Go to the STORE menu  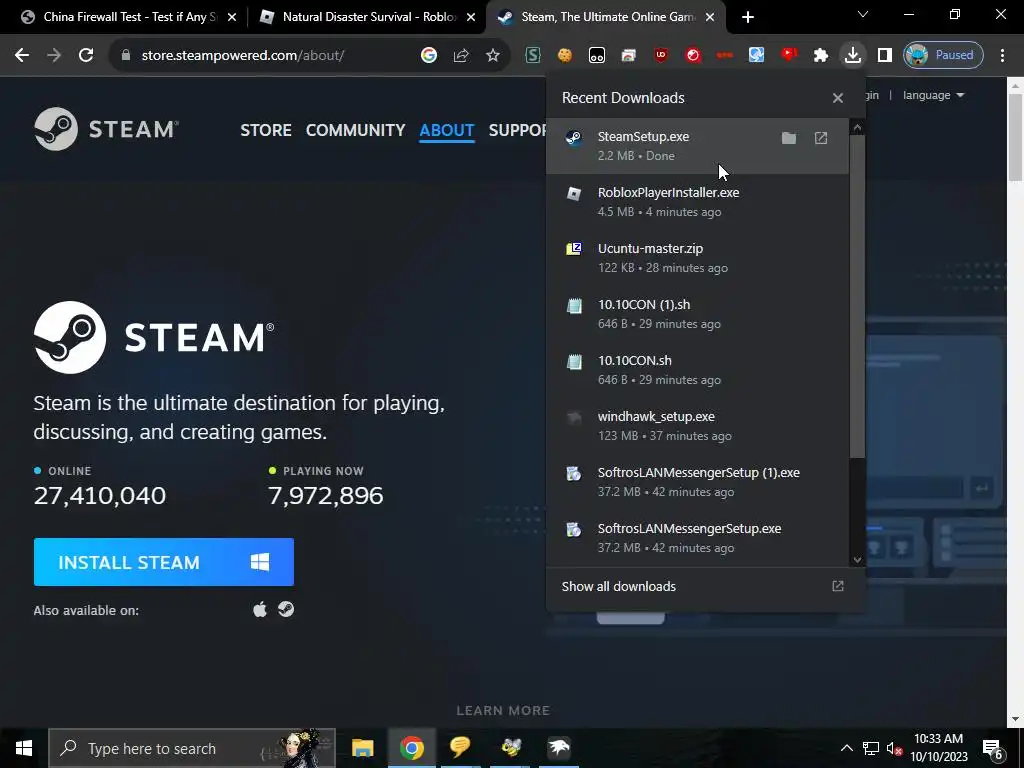pos(266,130)
